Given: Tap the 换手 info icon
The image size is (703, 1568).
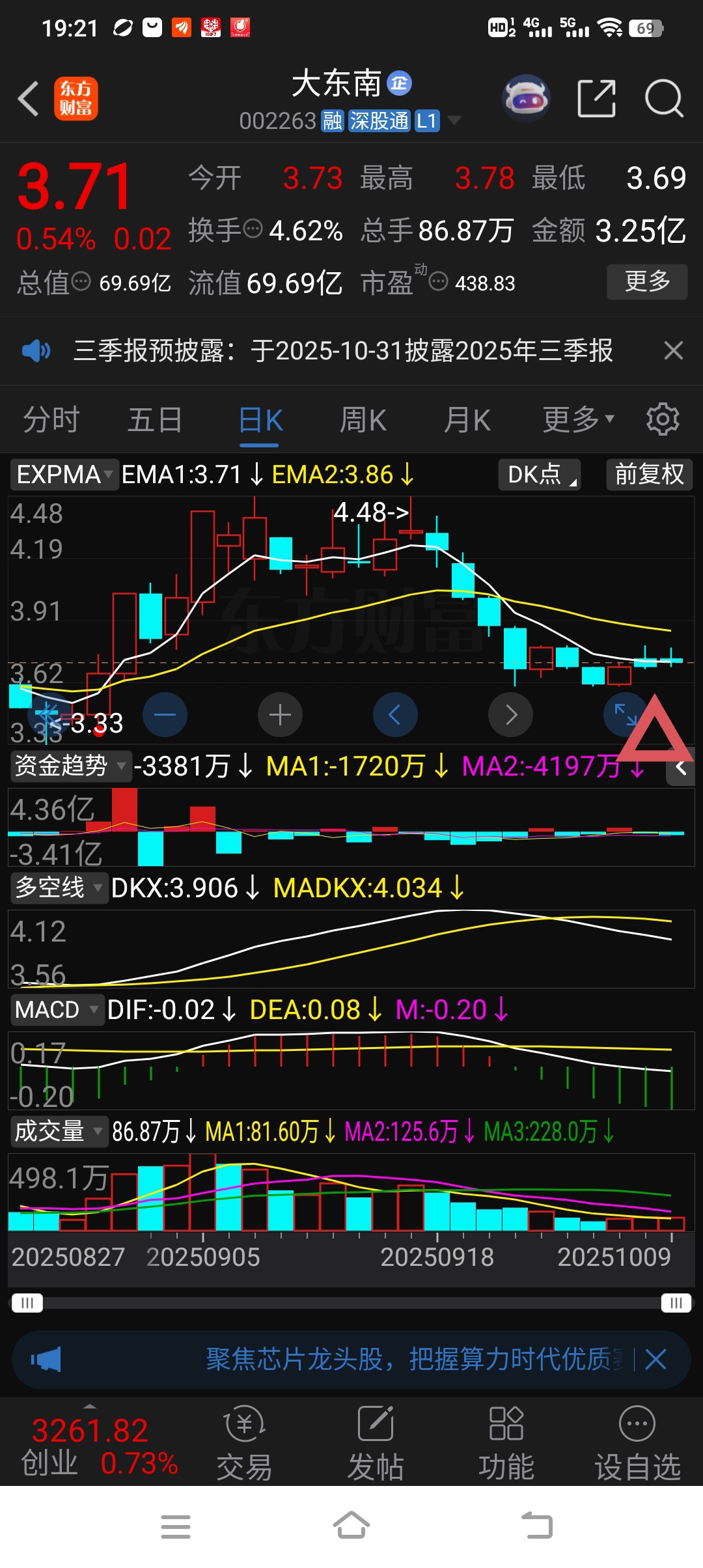Looking at the screenshot, I should click(253, 229).
